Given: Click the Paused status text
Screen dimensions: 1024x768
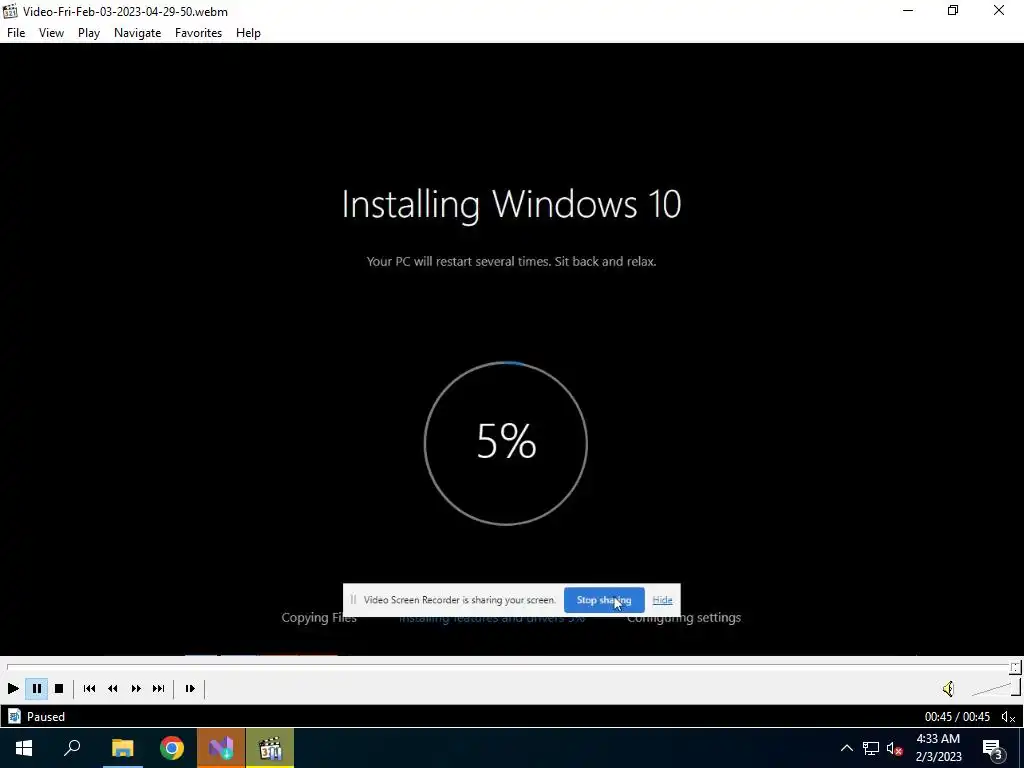Looking at the screenshot, I should point(46,716).
